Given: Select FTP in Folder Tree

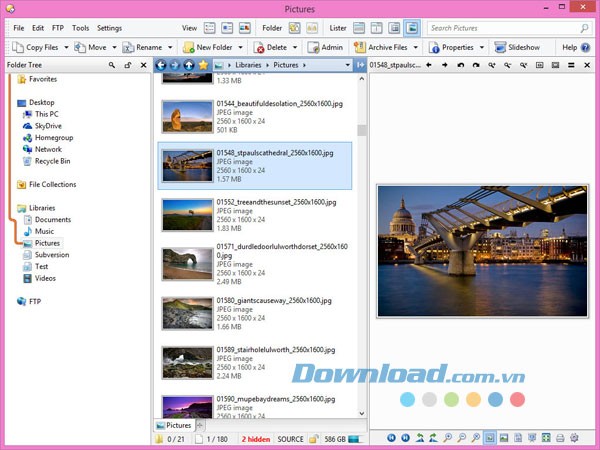Looking at the screenshot, I should coord(29,302).
